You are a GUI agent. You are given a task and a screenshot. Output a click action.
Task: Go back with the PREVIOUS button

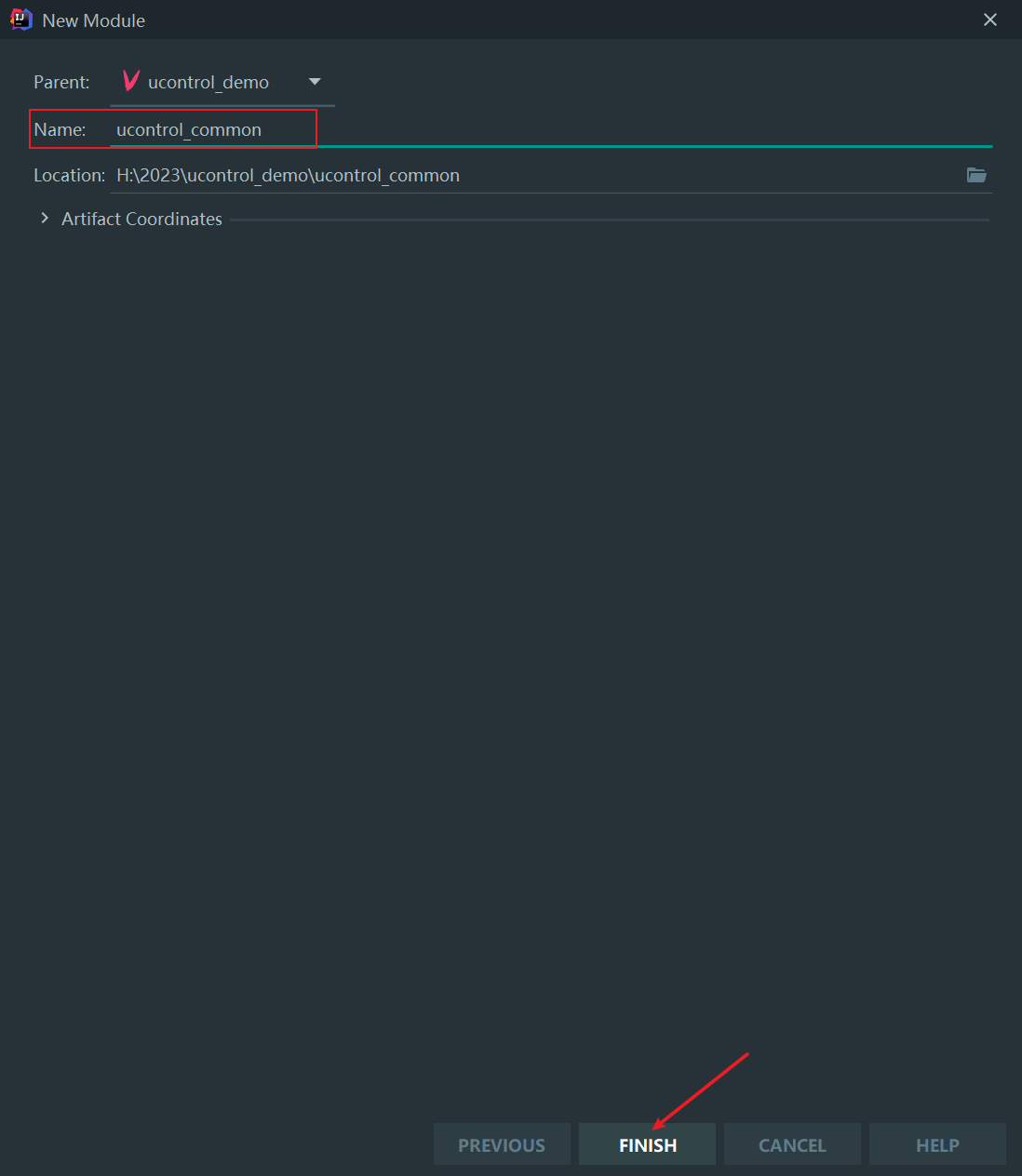[x=502, y=1144]
